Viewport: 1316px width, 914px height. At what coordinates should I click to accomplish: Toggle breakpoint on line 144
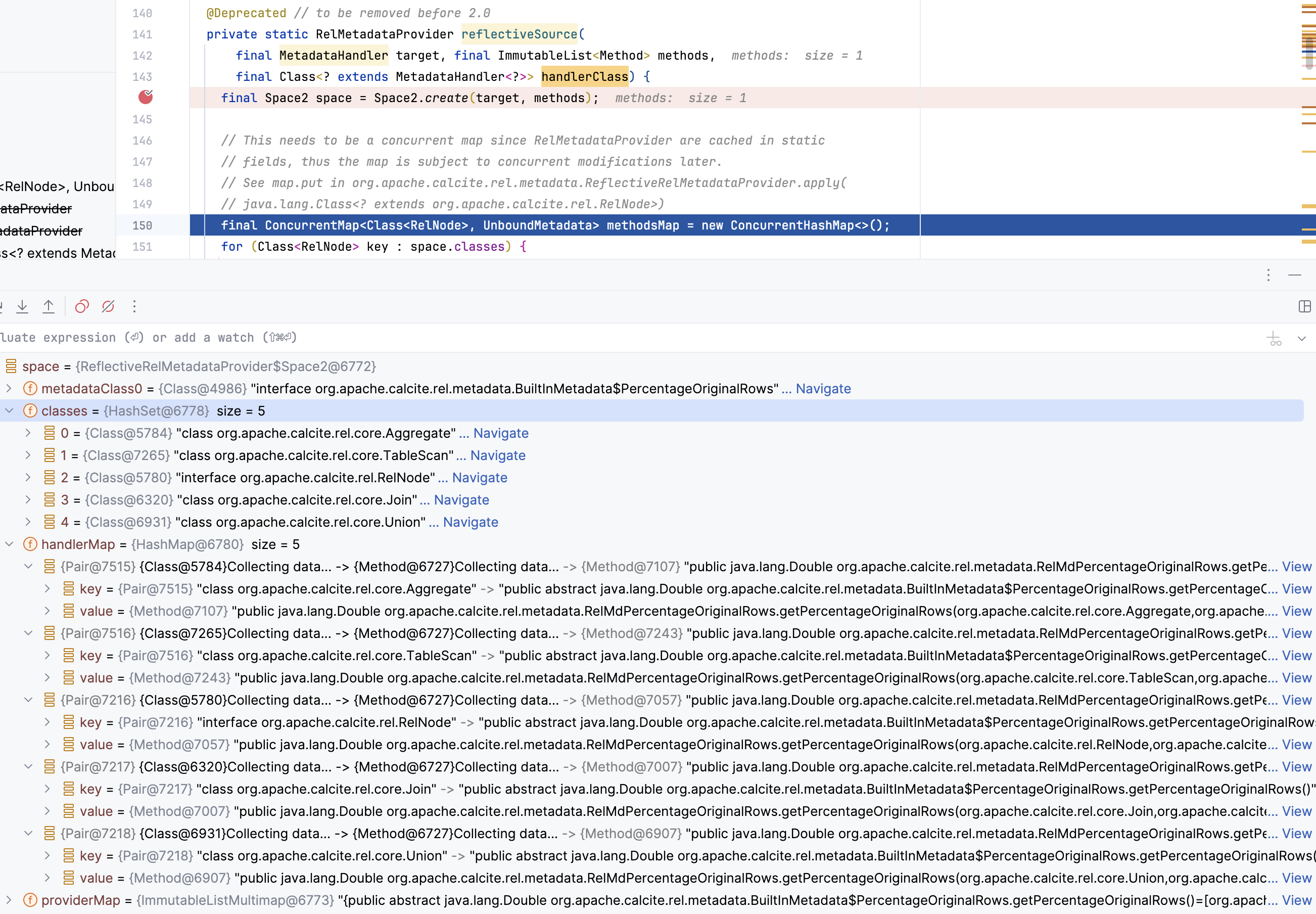[x=146, y=98]
